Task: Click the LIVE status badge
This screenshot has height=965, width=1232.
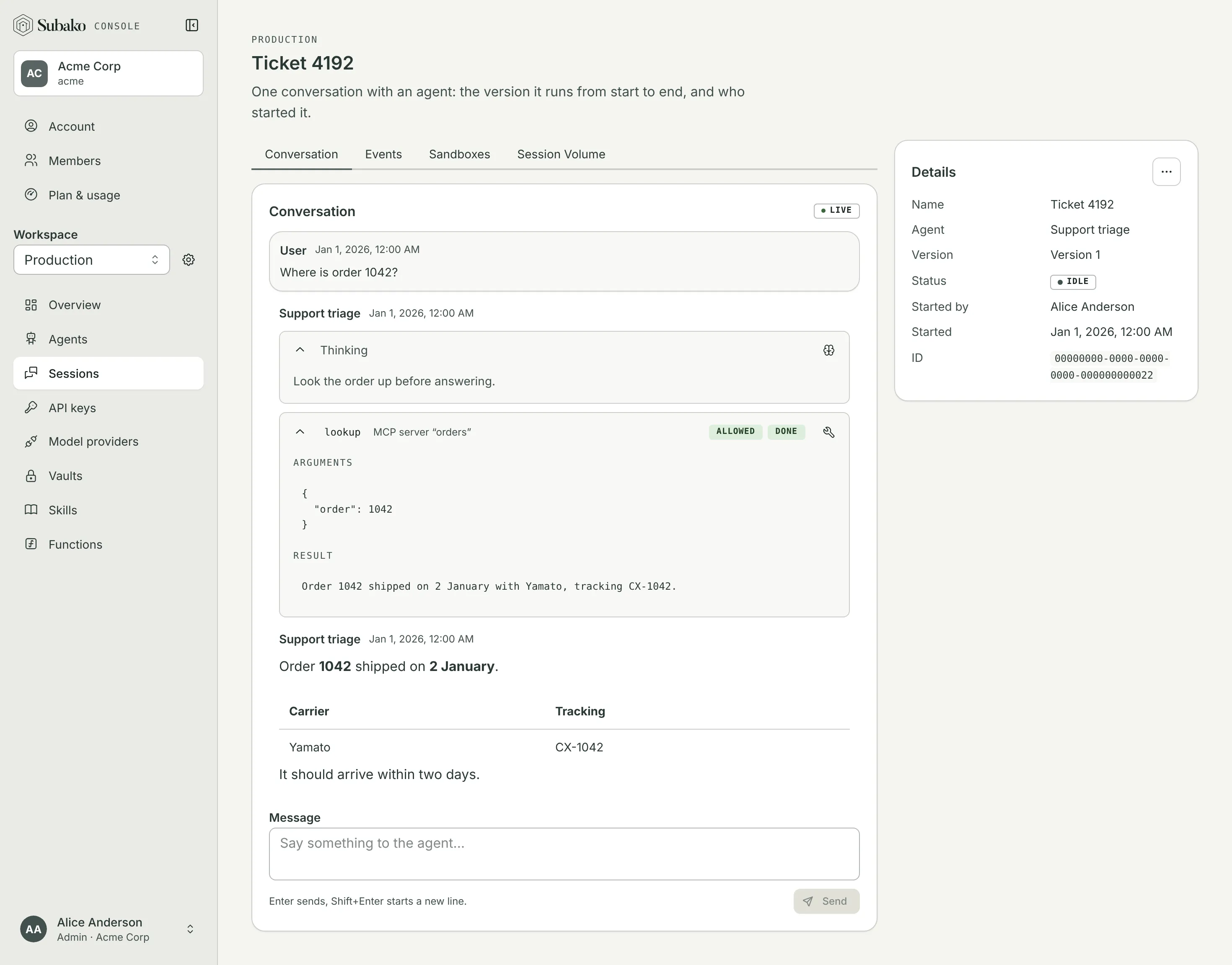Action: pos(836,211)
